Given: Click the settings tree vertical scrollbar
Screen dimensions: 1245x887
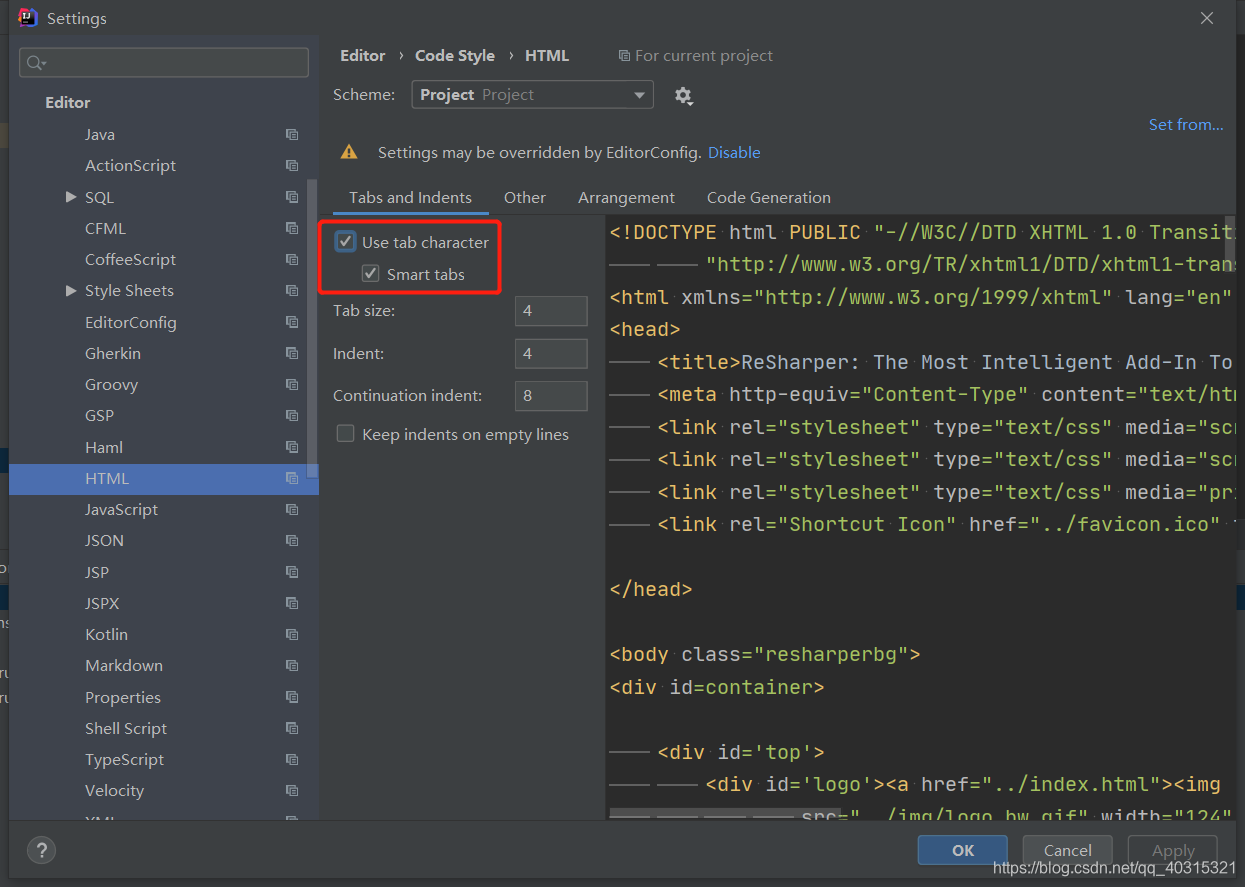Looking at the screenshot, I should (313, 330).
